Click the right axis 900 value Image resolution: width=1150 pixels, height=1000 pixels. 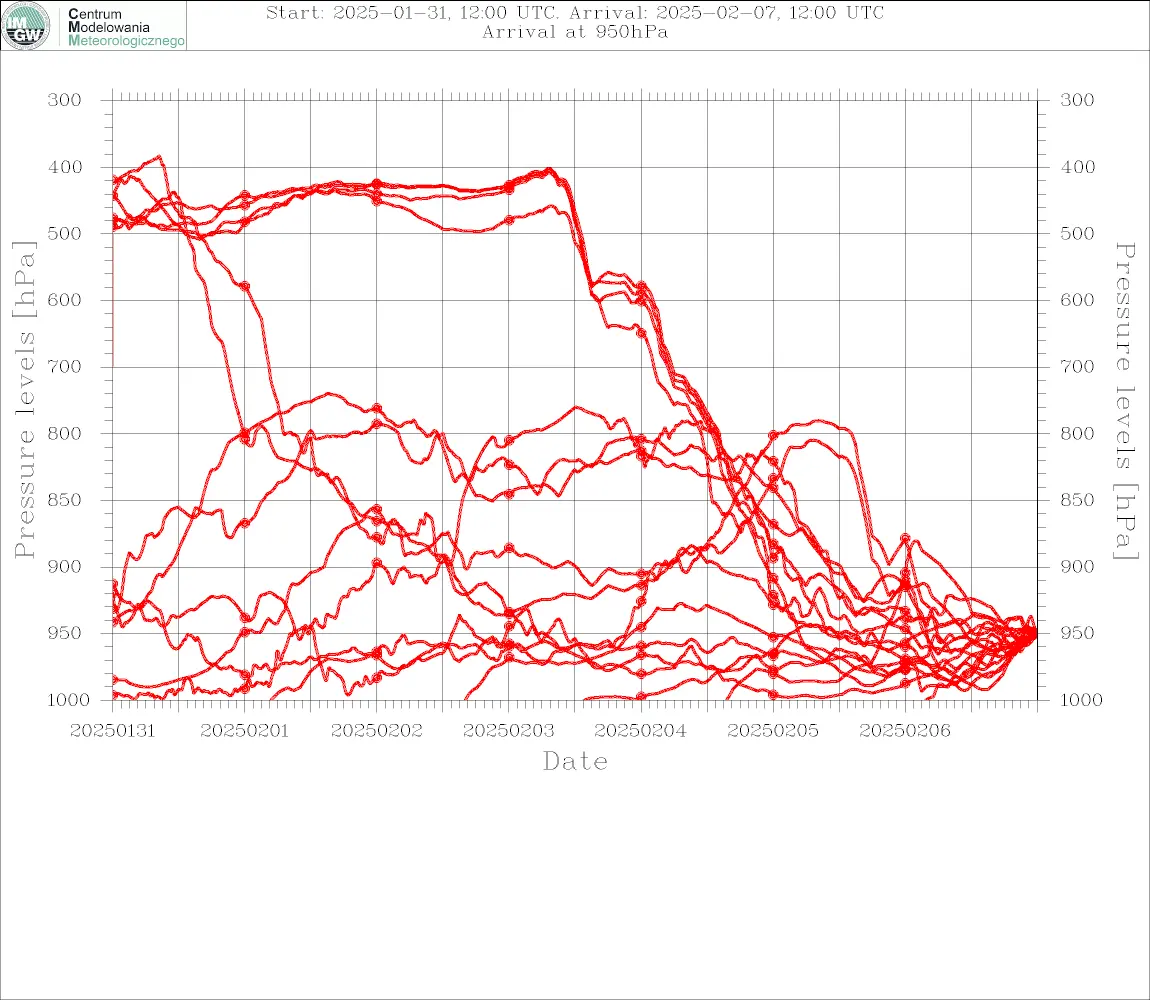[x=1077, y=566]
